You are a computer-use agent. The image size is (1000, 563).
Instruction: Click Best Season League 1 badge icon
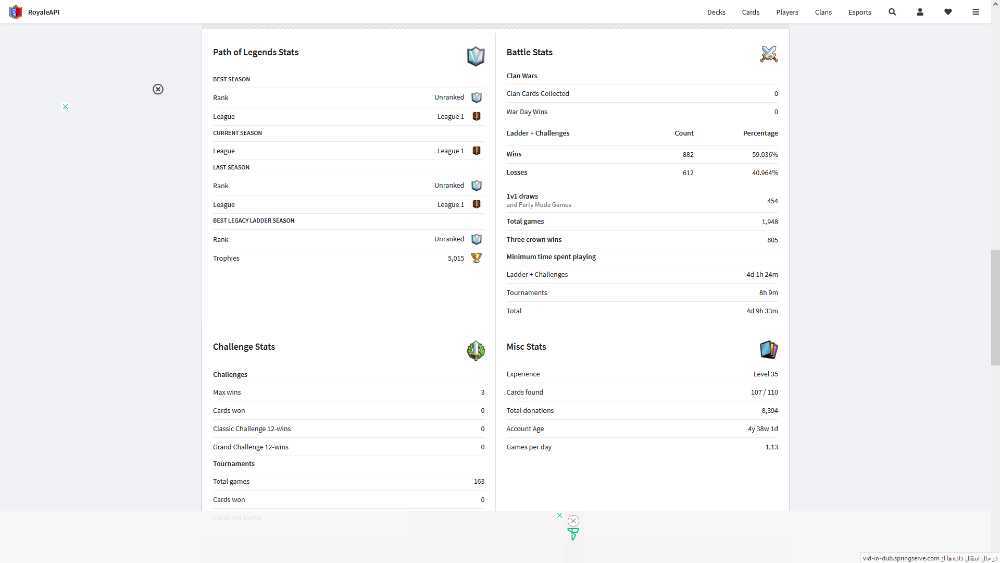click(476, 116)
